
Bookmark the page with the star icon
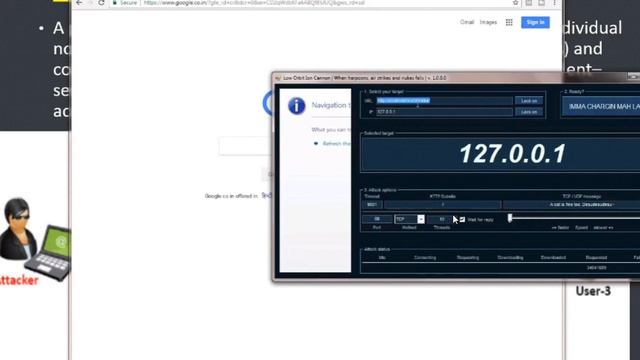coord(516,3)
